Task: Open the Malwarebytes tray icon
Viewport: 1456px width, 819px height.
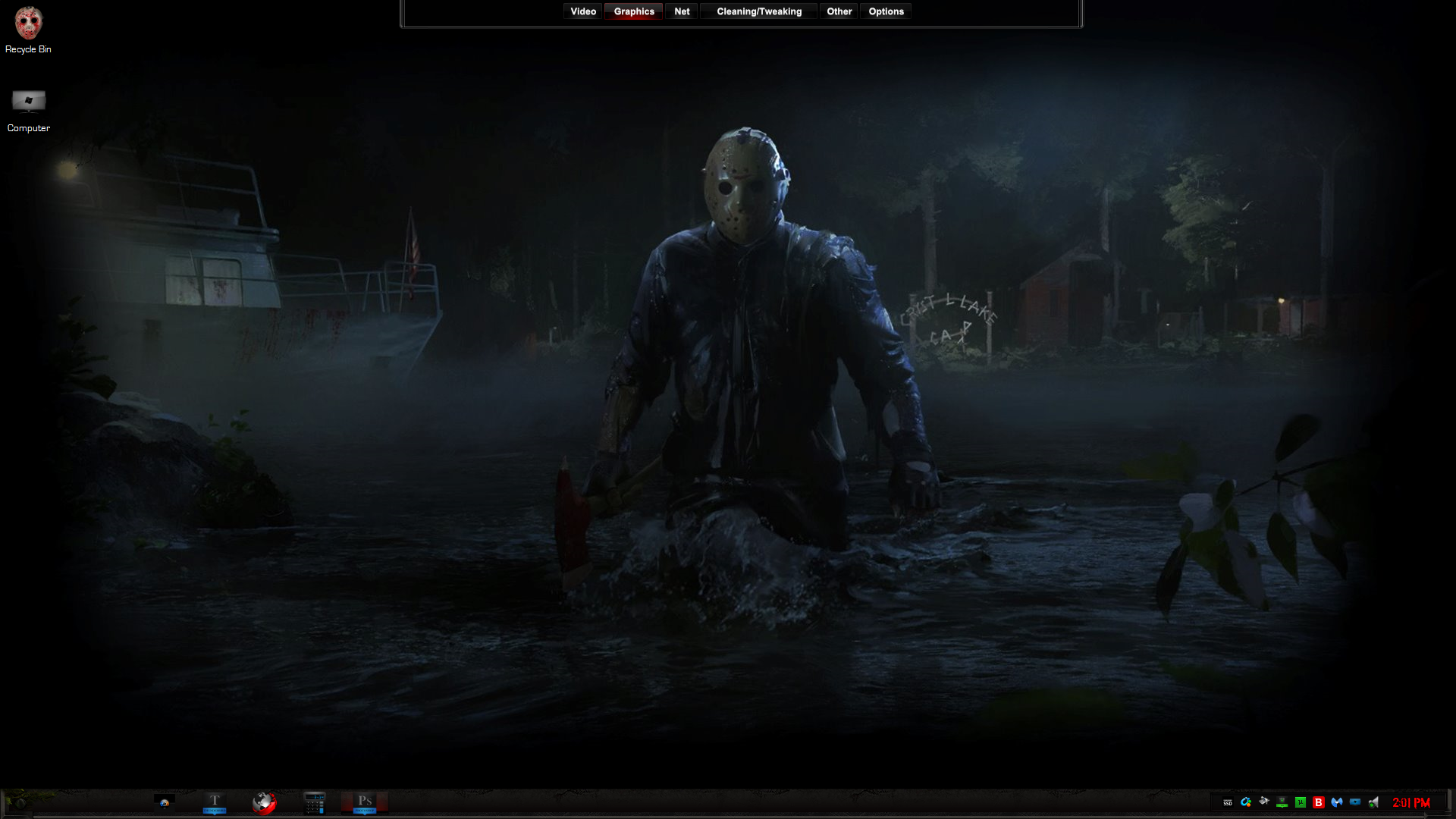Action: 1337,802
